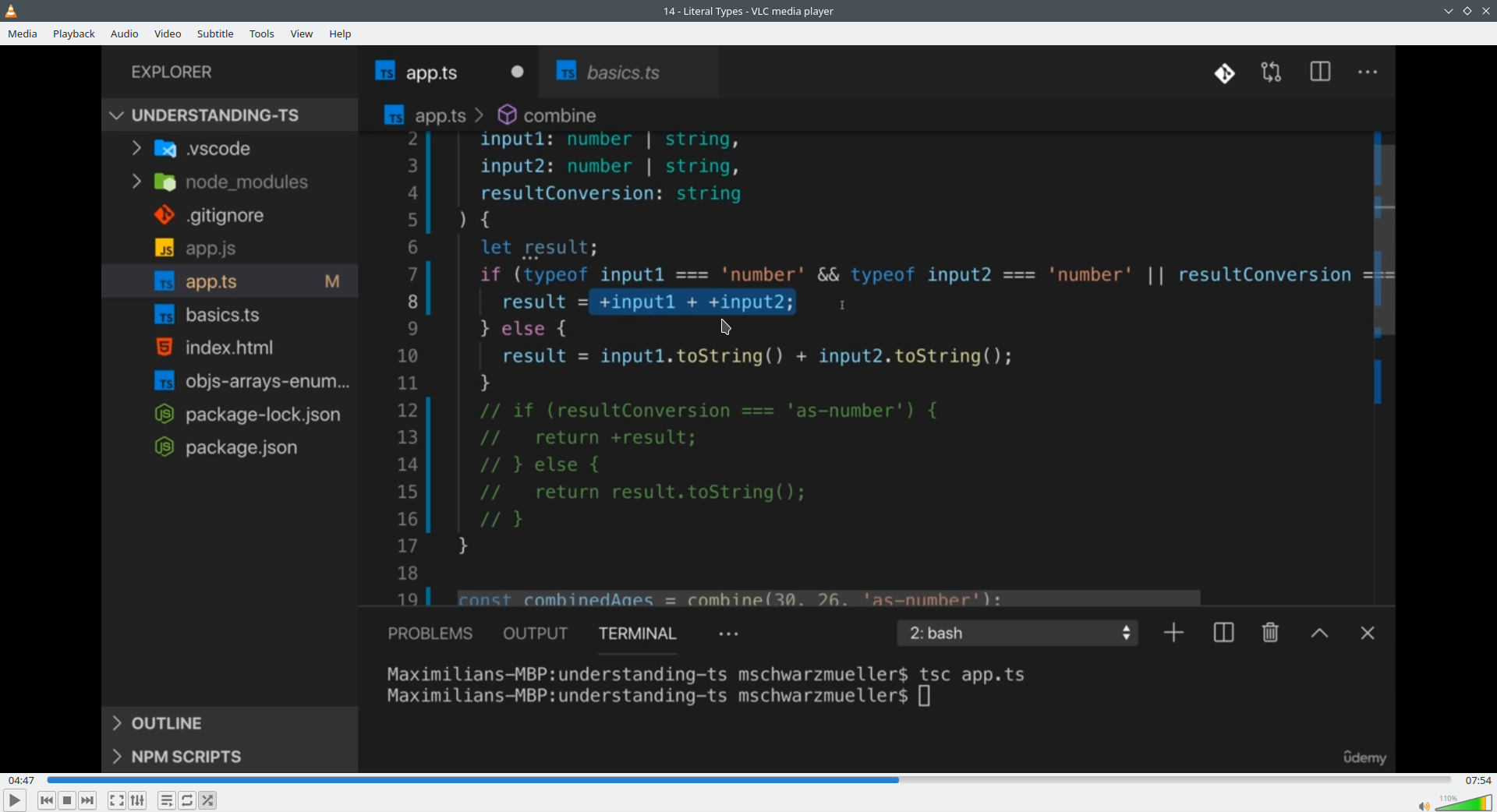Switch to the app.ts editor tab
The height and width of the screenshot is (812, 1497).
(x=449, y=72)
